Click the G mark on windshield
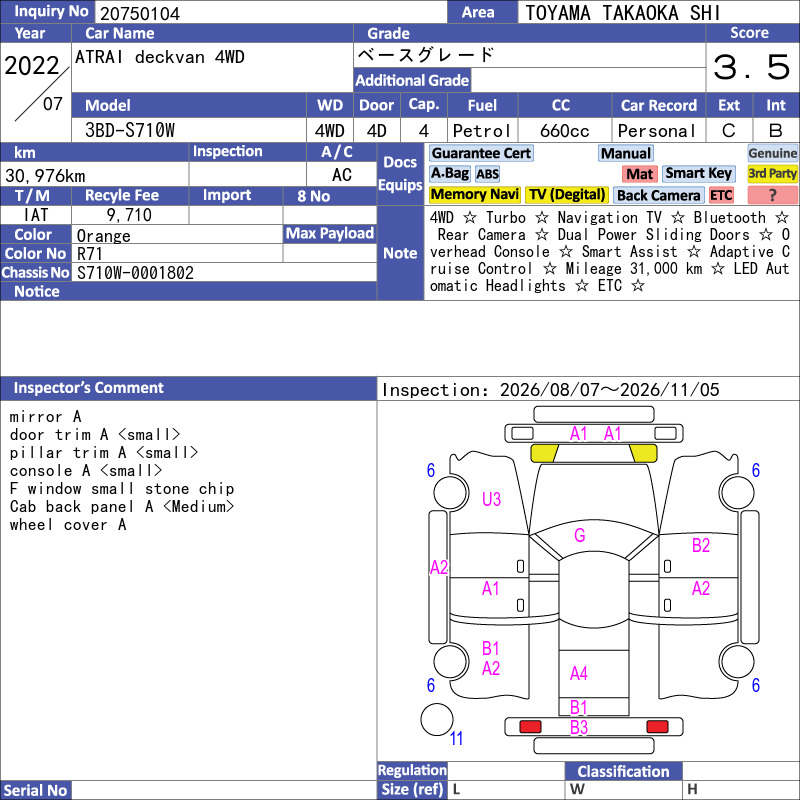This screenshot has width=800, height=800. click(580, 535)
